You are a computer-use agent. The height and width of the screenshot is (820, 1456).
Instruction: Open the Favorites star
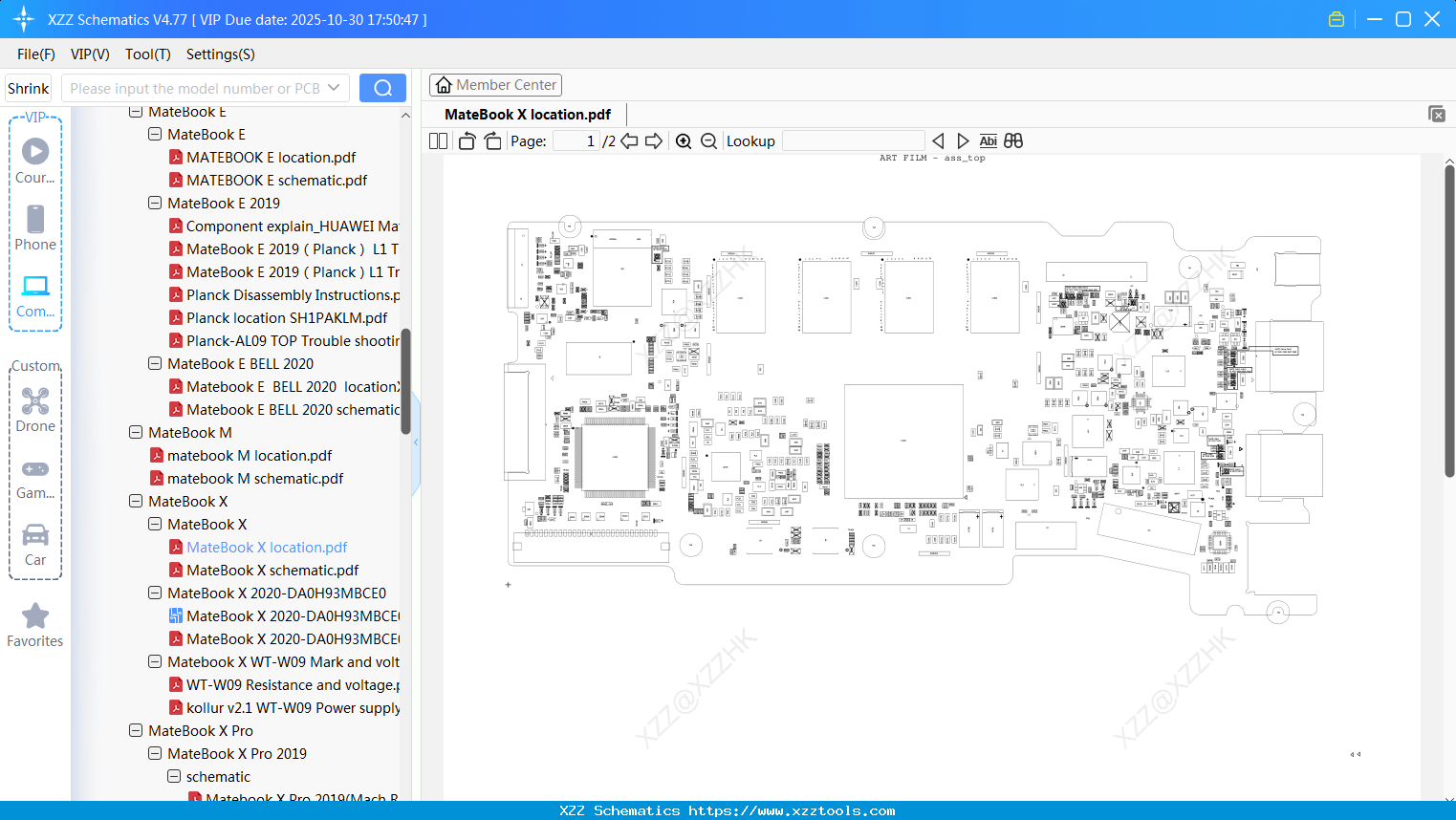35,625
